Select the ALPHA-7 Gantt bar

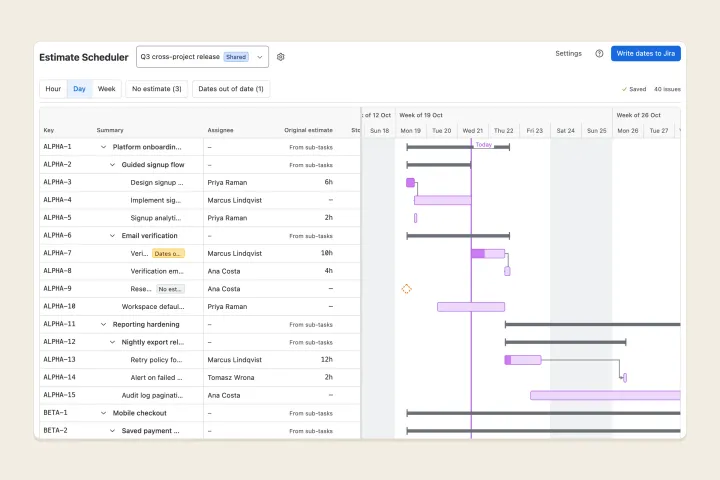[488, 254]
